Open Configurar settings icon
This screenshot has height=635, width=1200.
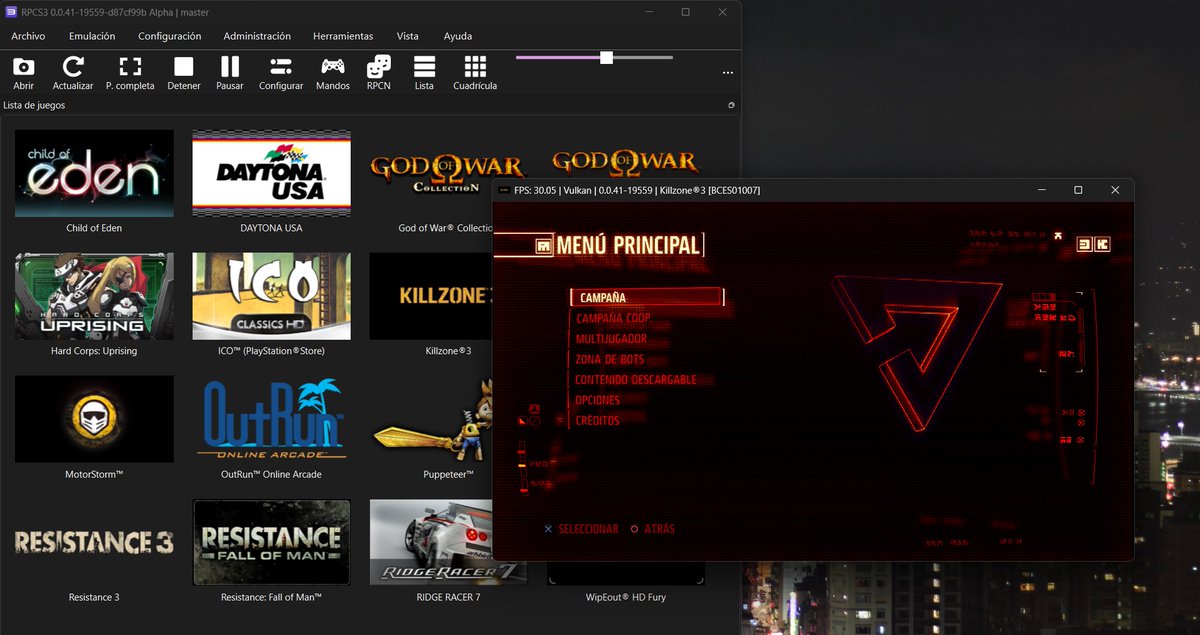[x=281, y=67]
